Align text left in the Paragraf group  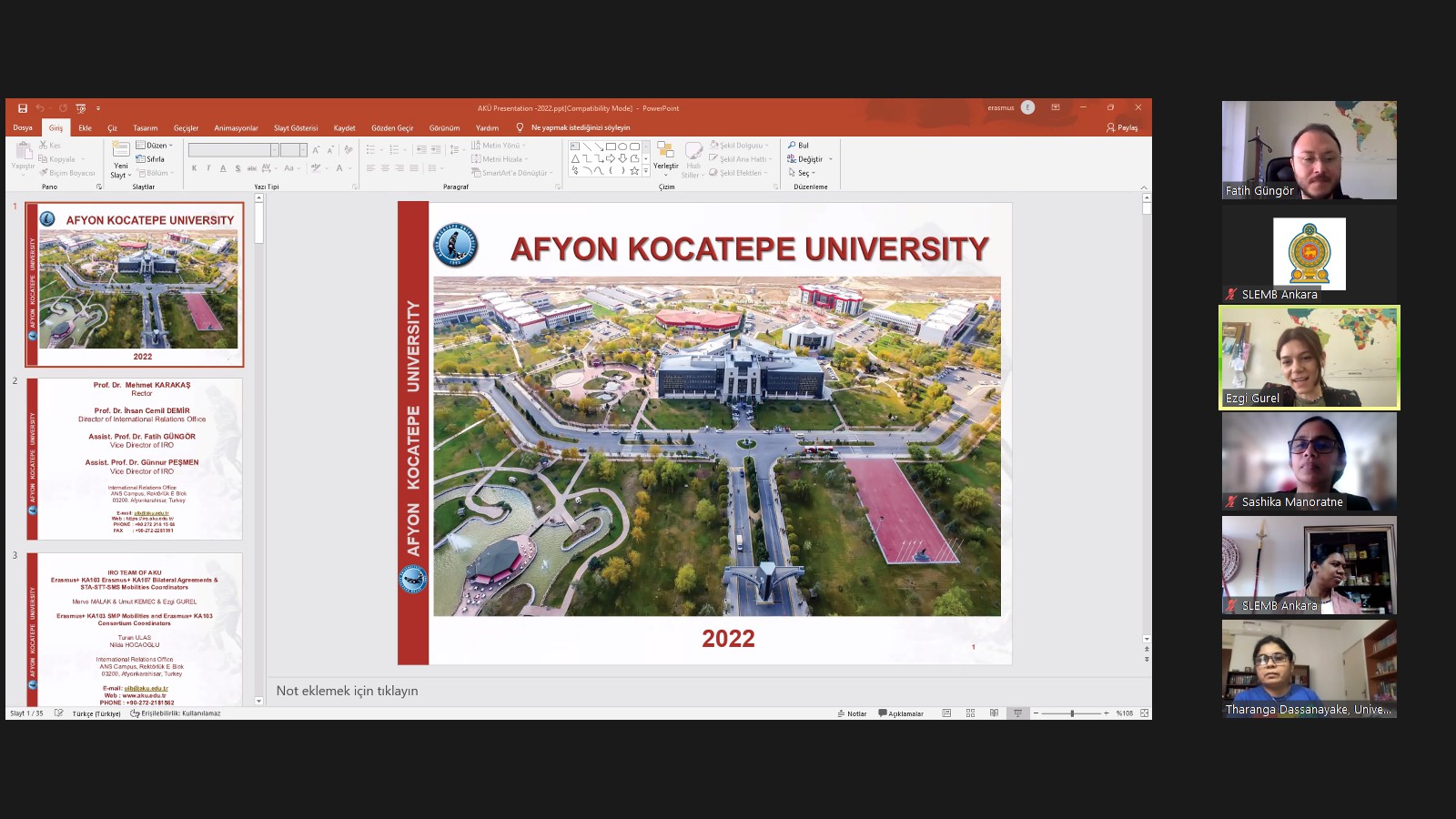pyautogui.click(x=370, y=168)
